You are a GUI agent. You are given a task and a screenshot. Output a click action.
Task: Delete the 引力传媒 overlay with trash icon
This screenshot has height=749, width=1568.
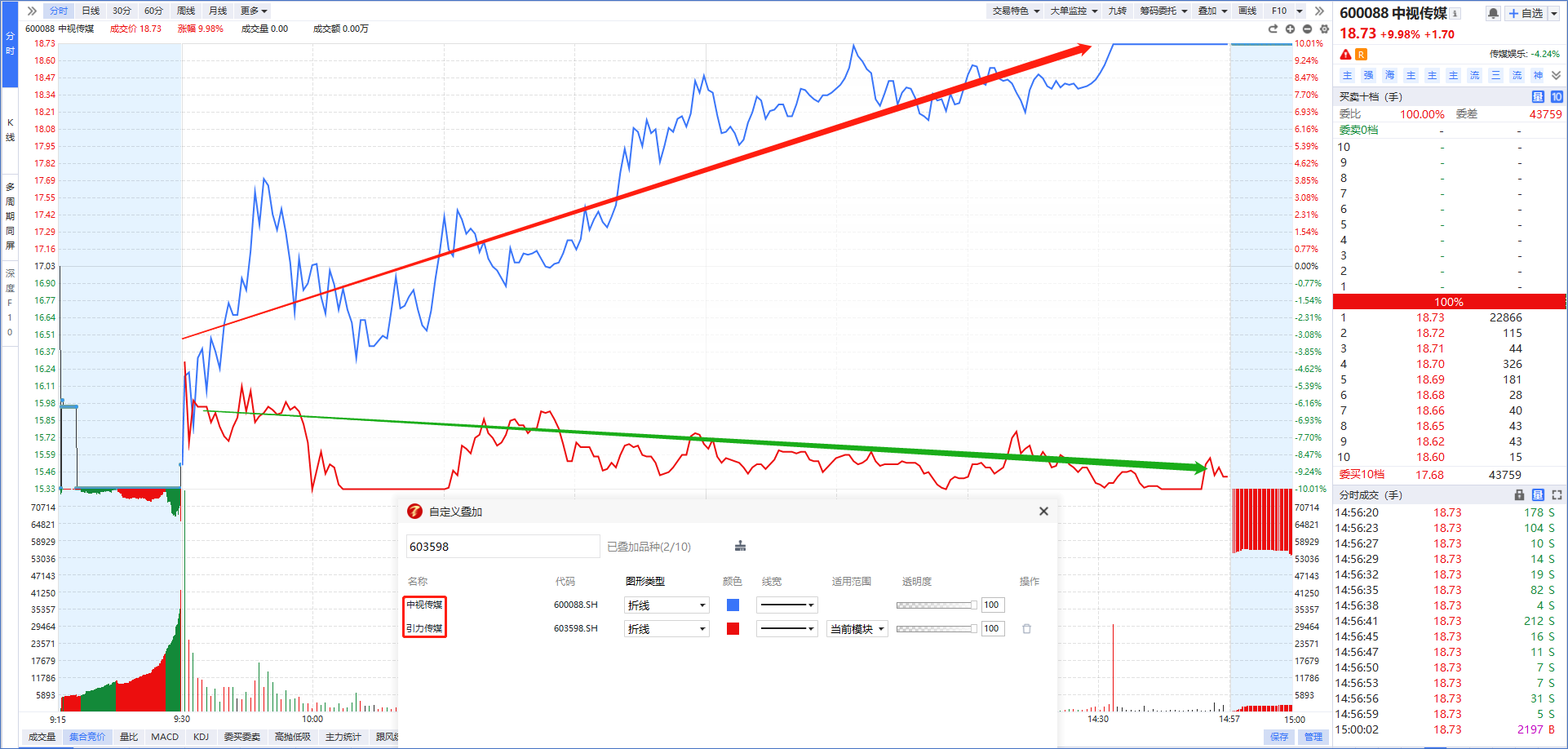pyautogui.click(x=1026, y=628)
